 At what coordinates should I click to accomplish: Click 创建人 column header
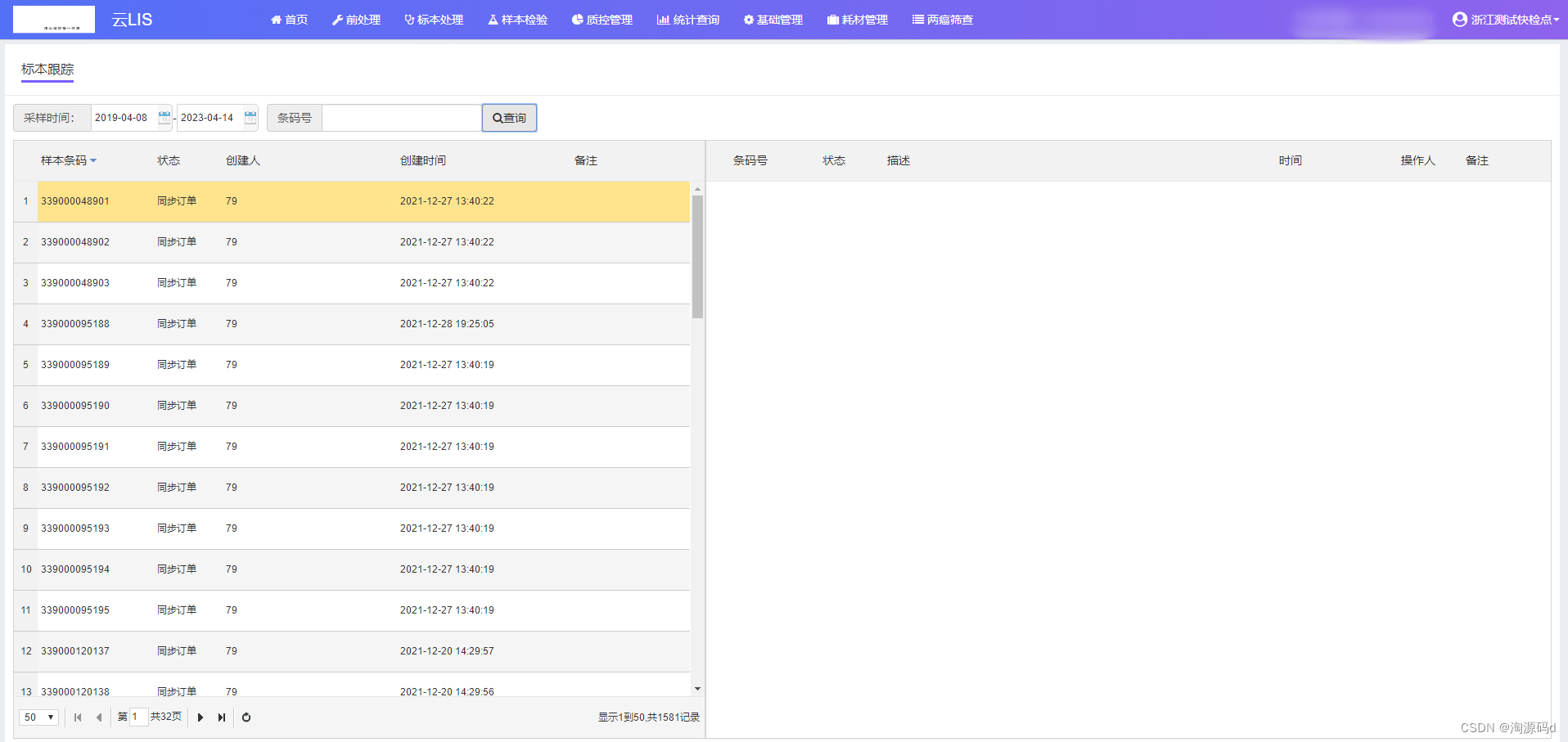[243, 160]
